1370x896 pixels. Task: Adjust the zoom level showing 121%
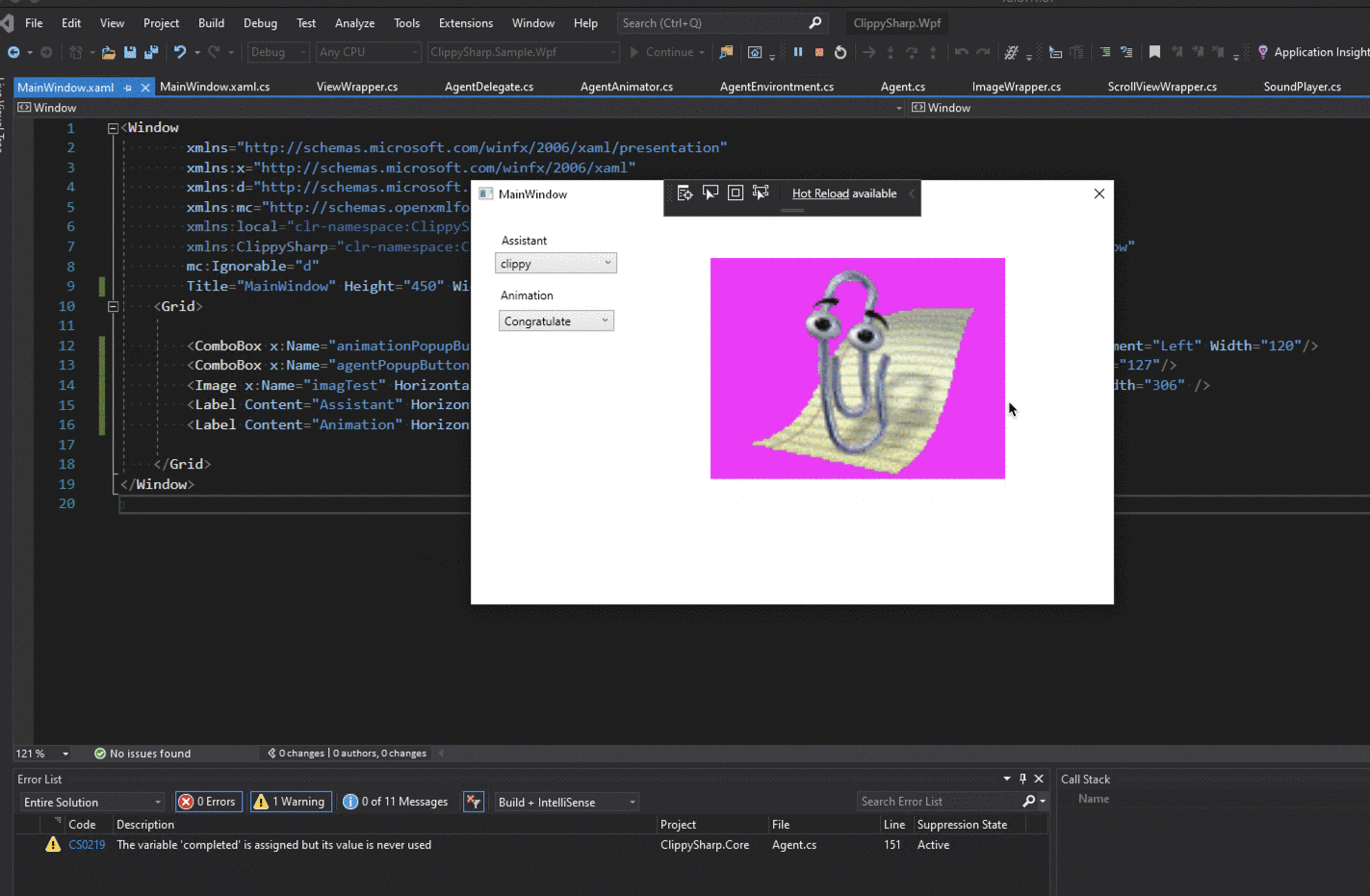(x=41, y=754)
